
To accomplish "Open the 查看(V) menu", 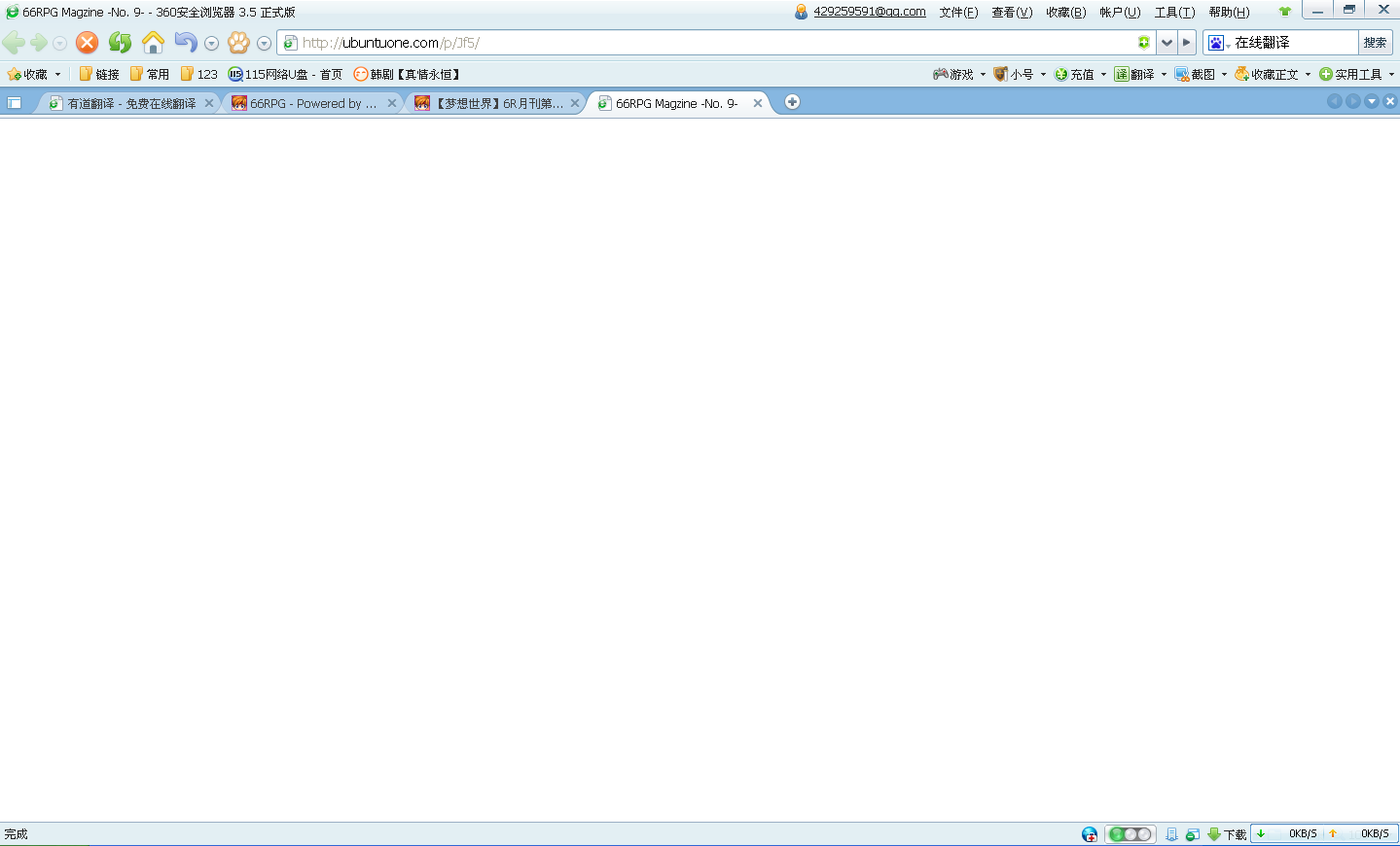I will click(x=1012, y=13).
